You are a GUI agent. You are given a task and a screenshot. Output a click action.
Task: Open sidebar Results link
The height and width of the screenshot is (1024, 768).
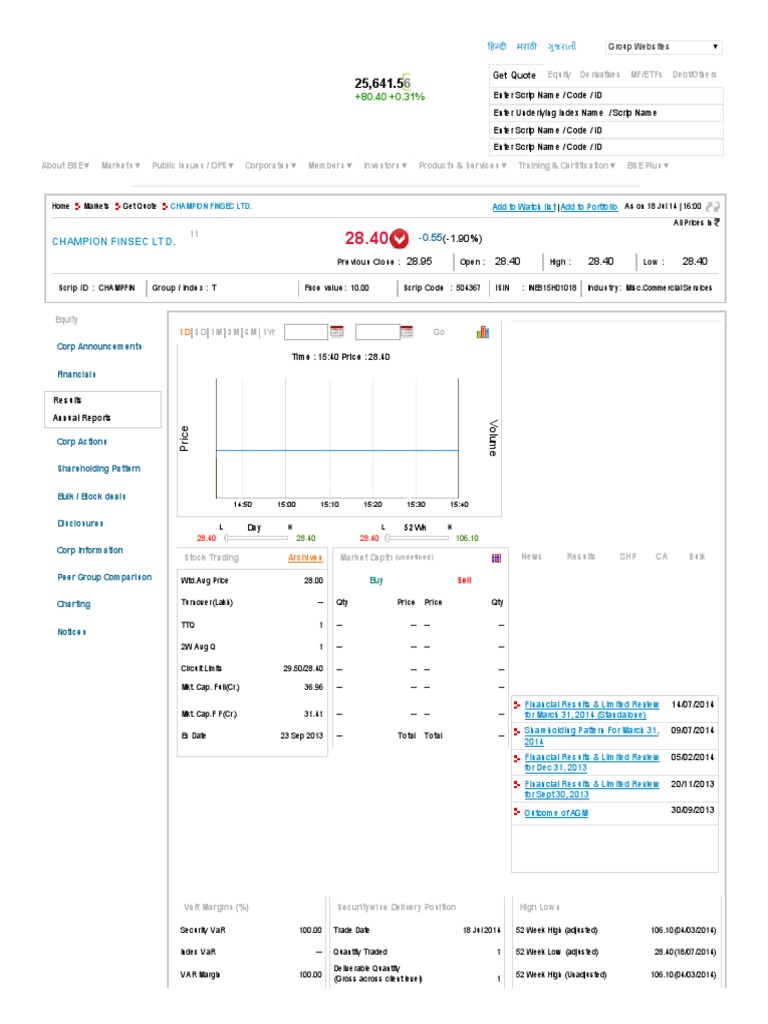(67, 400)
